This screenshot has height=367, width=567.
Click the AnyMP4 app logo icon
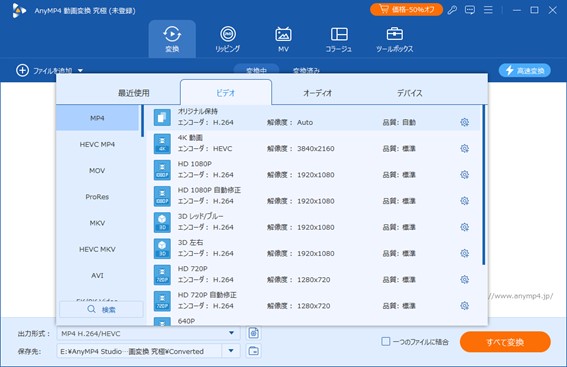click(19, 10)
